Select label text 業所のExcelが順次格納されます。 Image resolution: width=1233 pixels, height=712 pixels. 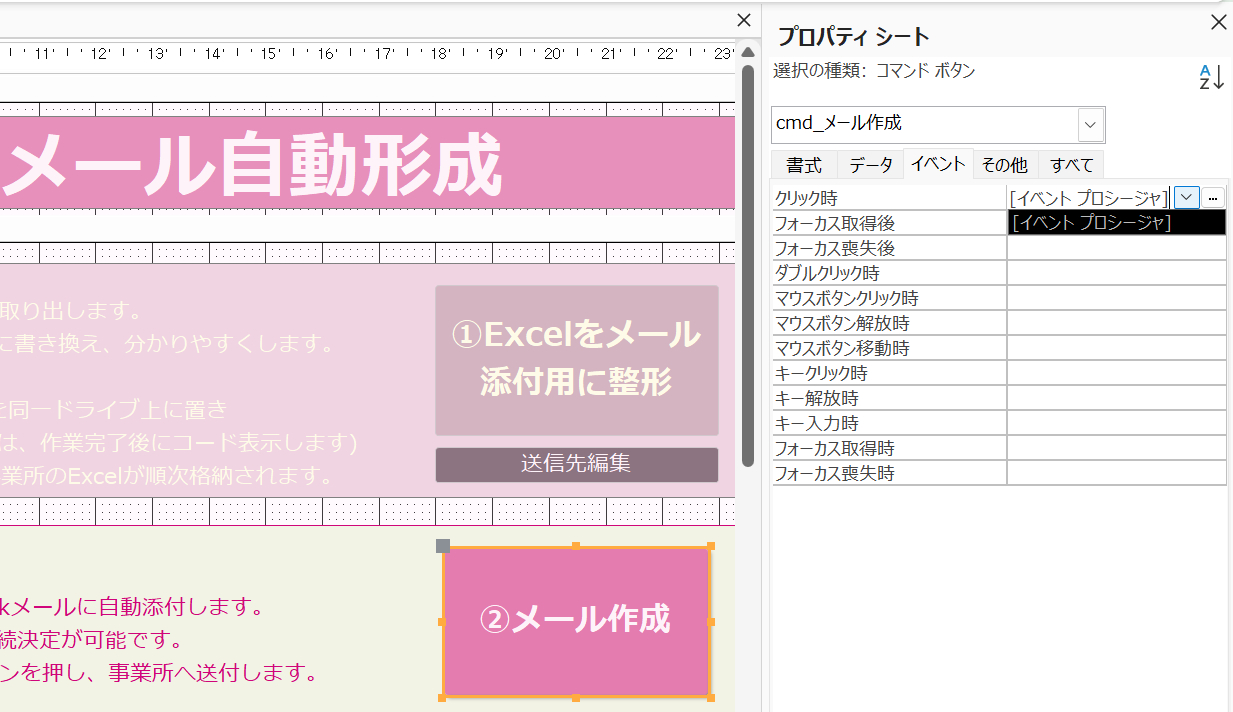[168, 474]
